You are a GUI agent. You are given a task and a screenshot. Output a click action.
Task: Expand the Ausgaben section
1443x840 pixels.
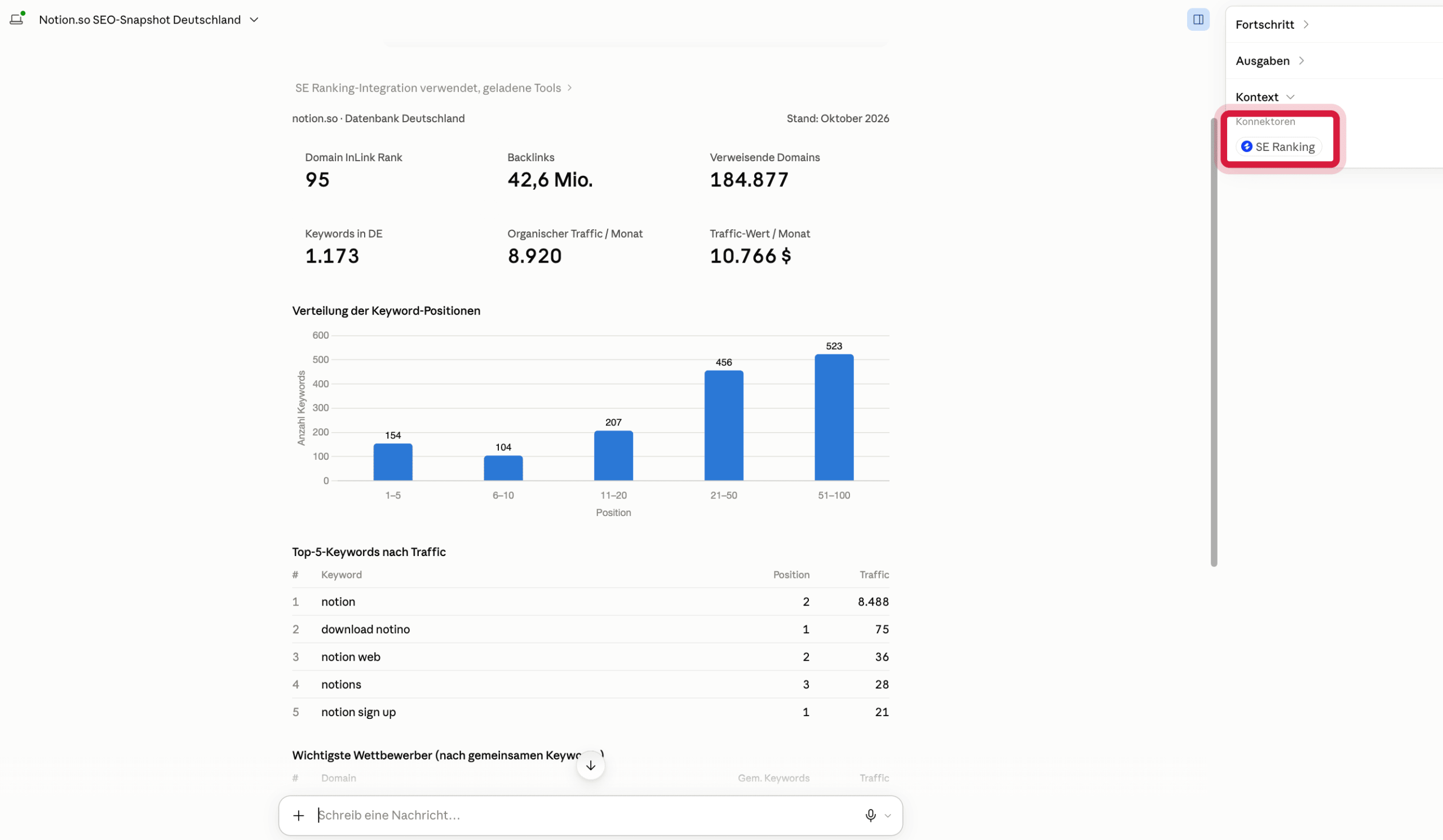click(x=1269, y=61)
